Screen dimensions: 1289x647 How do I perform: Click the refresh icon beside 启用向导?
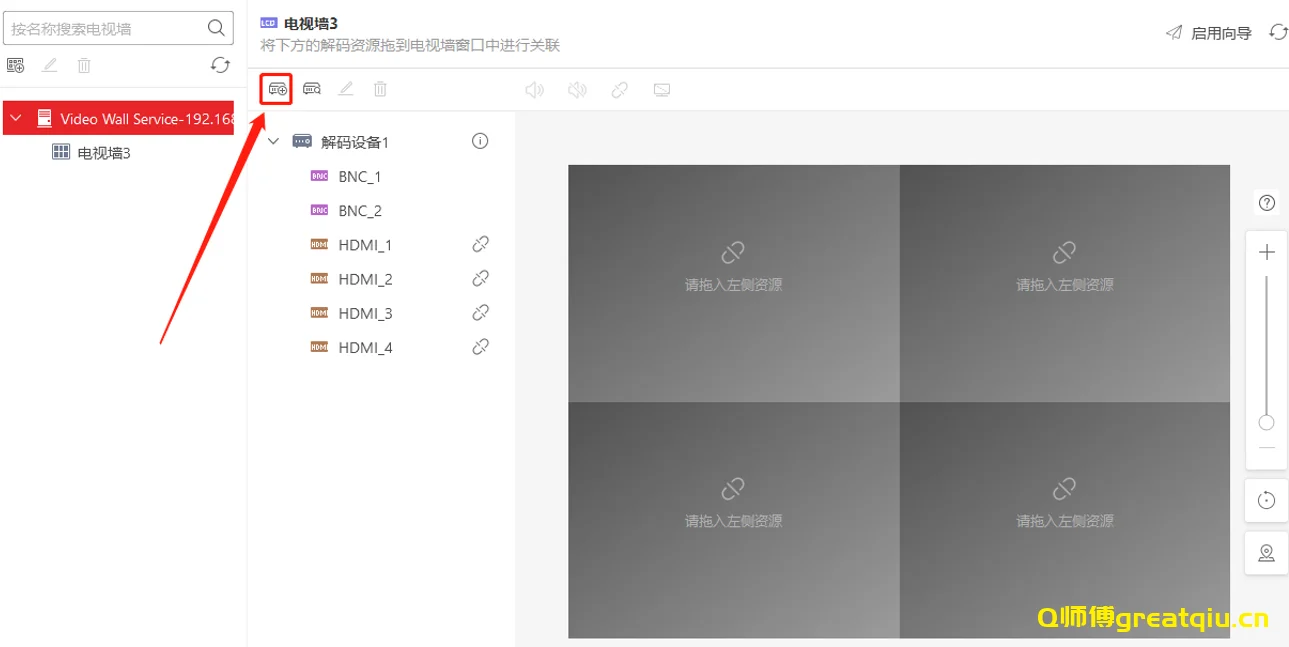[1277, 32]
